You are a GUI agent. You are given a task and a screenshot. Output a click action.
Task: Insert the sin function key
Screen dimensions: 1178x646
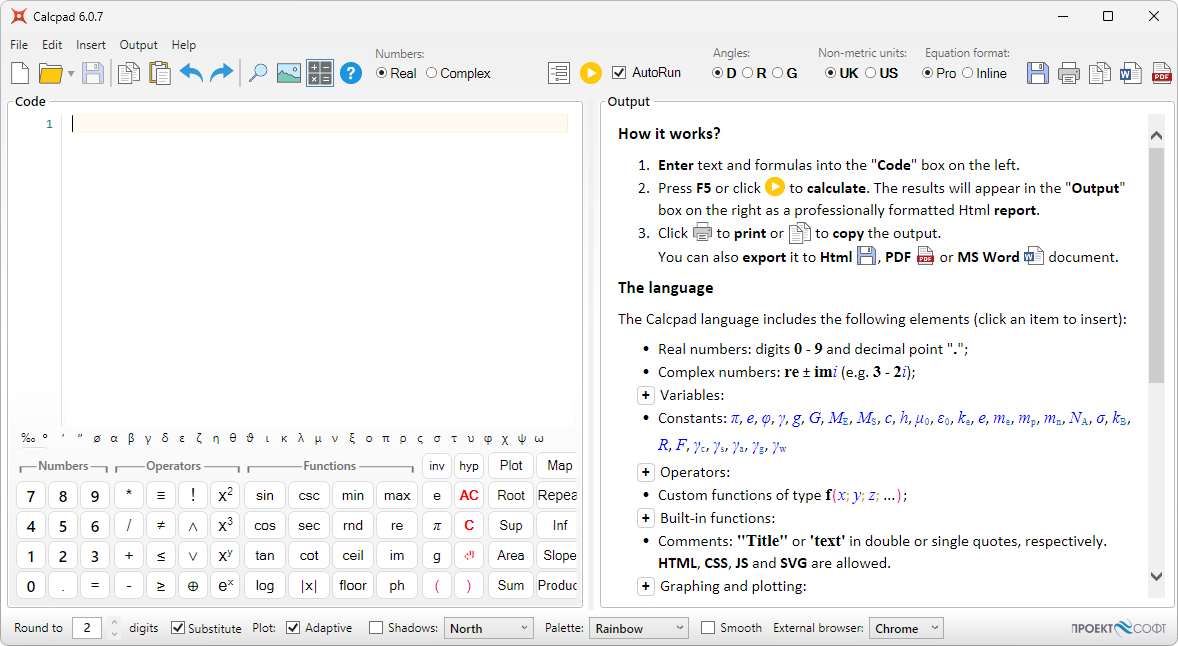264,496
